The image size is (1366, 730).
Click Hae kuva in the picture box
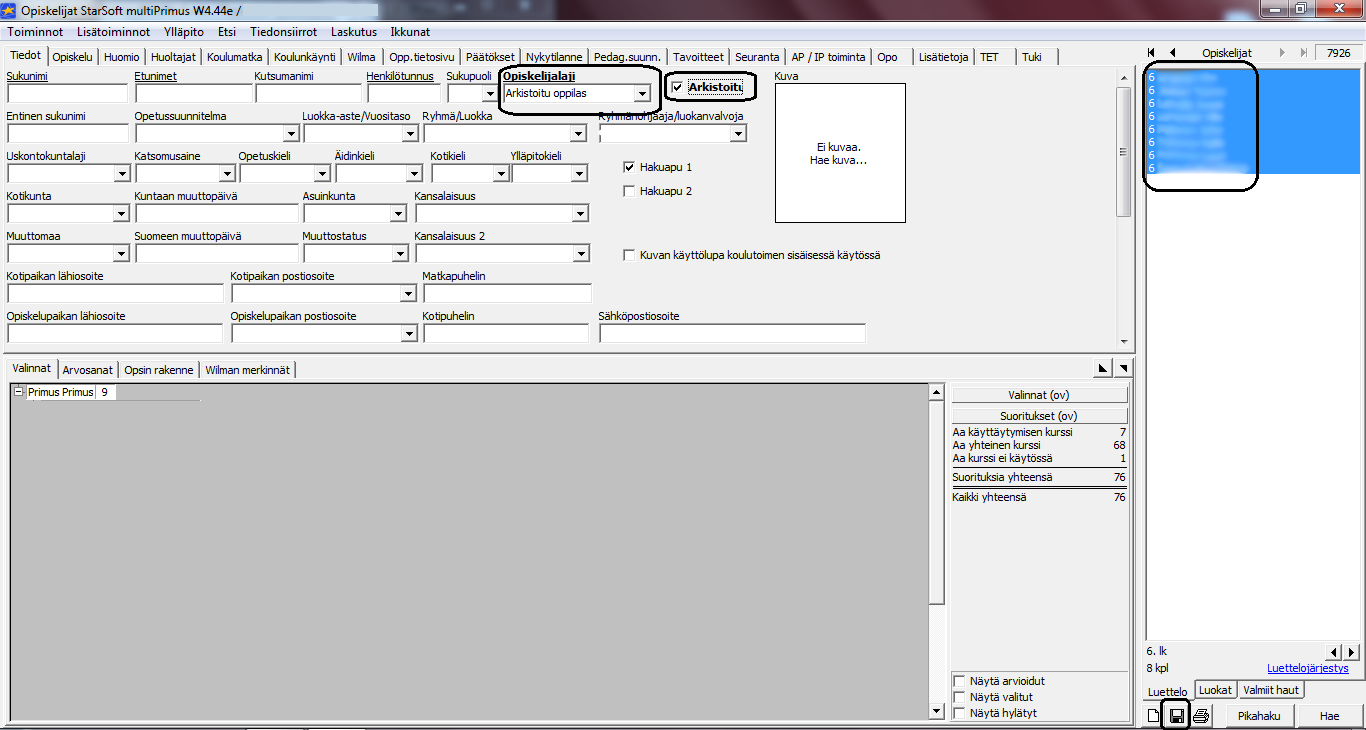coord(838,160)
